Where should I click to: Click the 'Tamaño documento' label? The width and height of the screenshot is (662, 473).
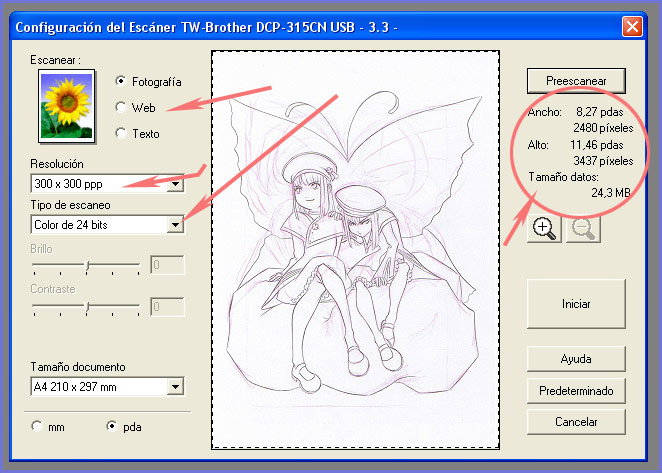click(78, 367)
